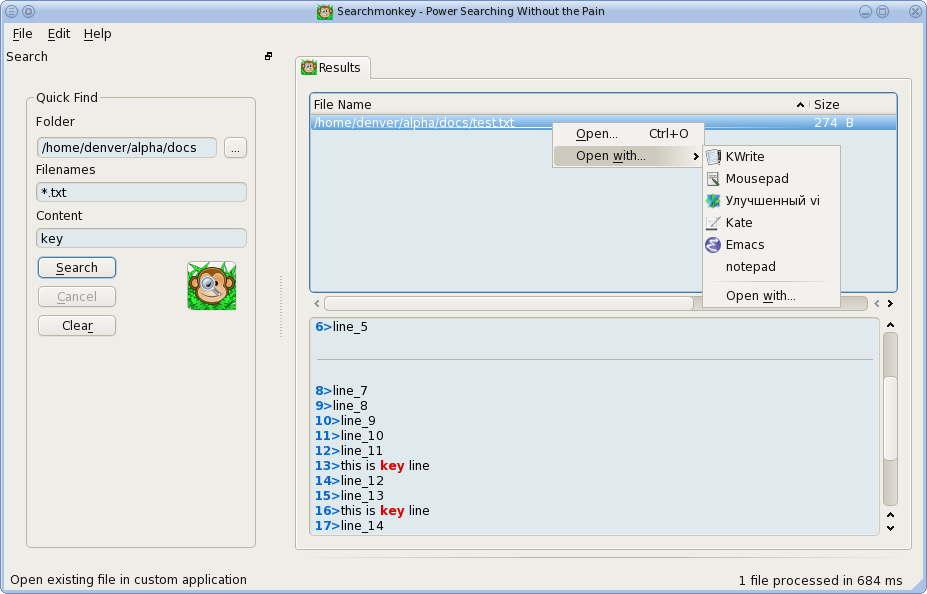Click the rightmost arrow of horizontal scrollbar
Screen dimensions: 927x594
pyautogui.click(x=890, y=303)
